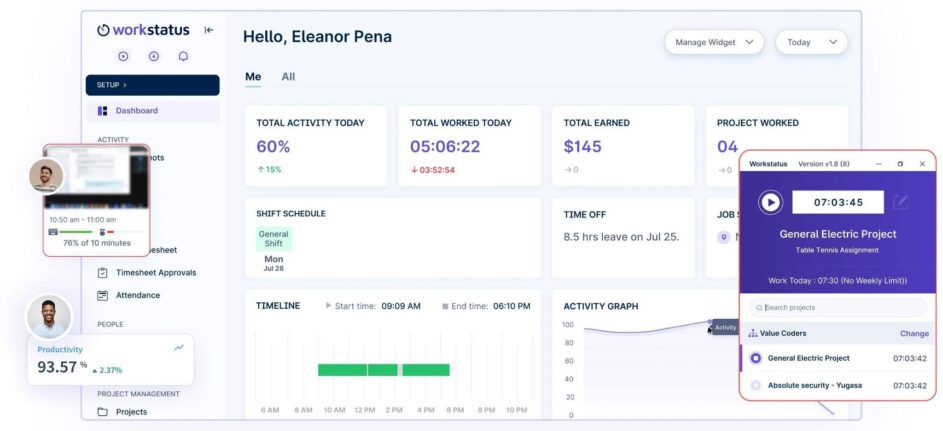
Task: Open Dashboard in the sidebar
Action: point(153,111)
